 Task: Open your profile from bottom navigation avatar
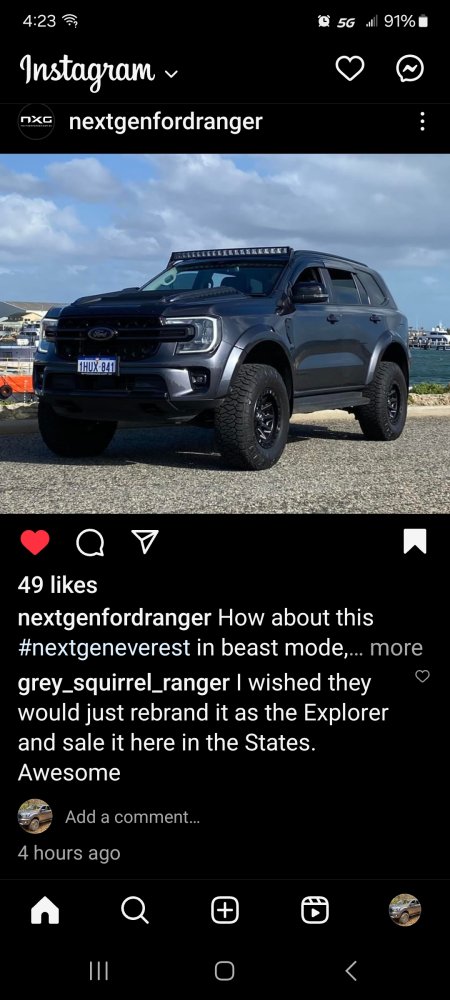[405, 910]
